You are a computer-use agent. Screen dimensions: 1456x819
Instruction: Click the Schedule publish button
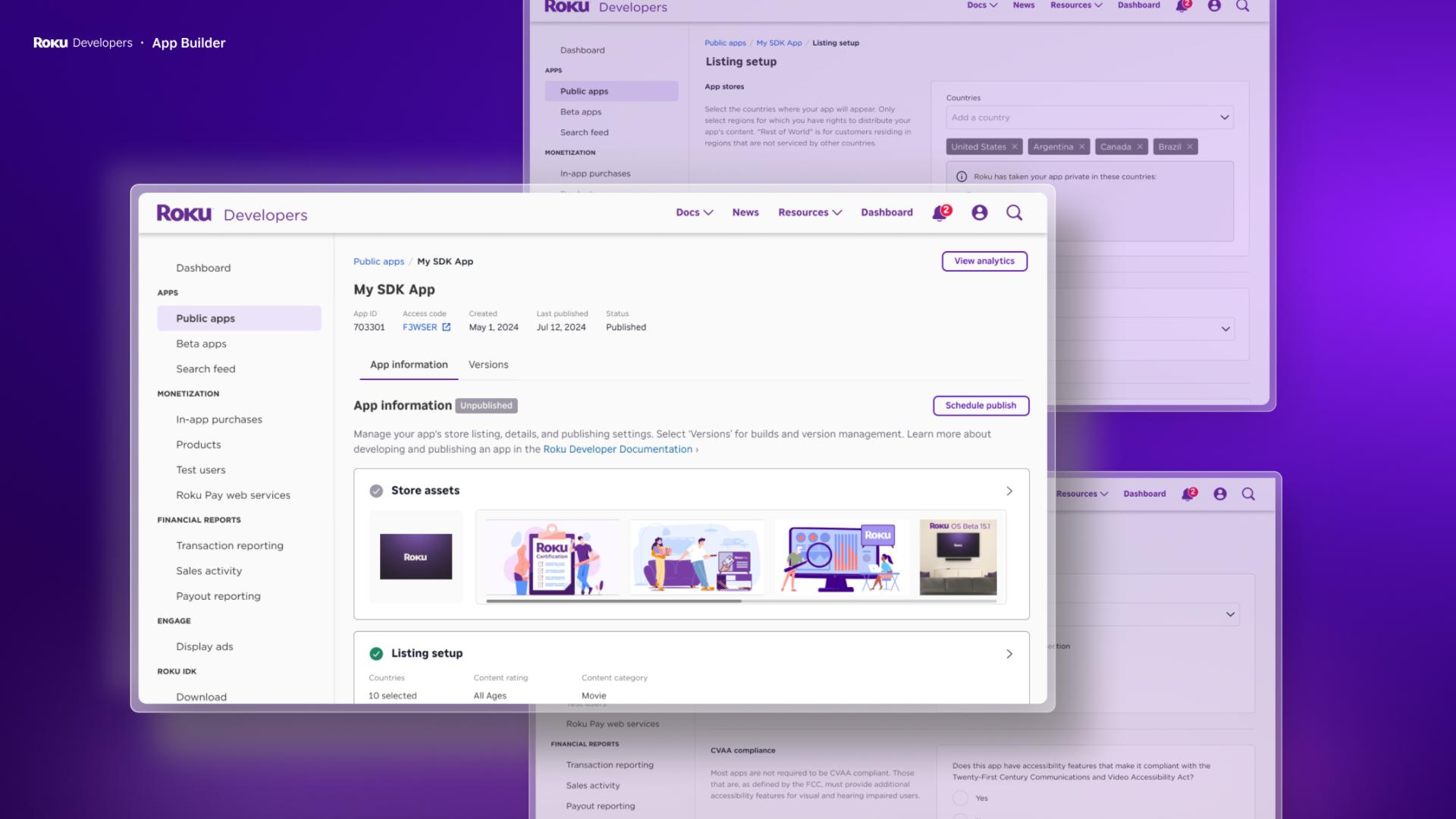[980, 406]
